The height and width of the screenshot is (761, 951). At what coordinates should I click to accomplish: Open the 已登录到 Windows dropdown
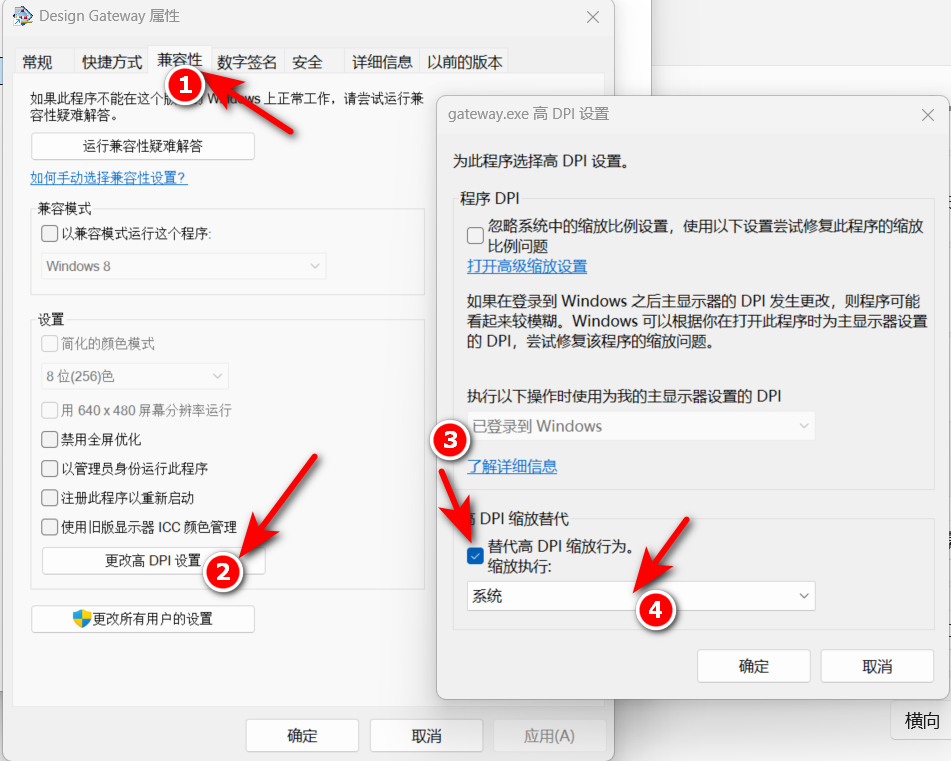click(641, 426)
